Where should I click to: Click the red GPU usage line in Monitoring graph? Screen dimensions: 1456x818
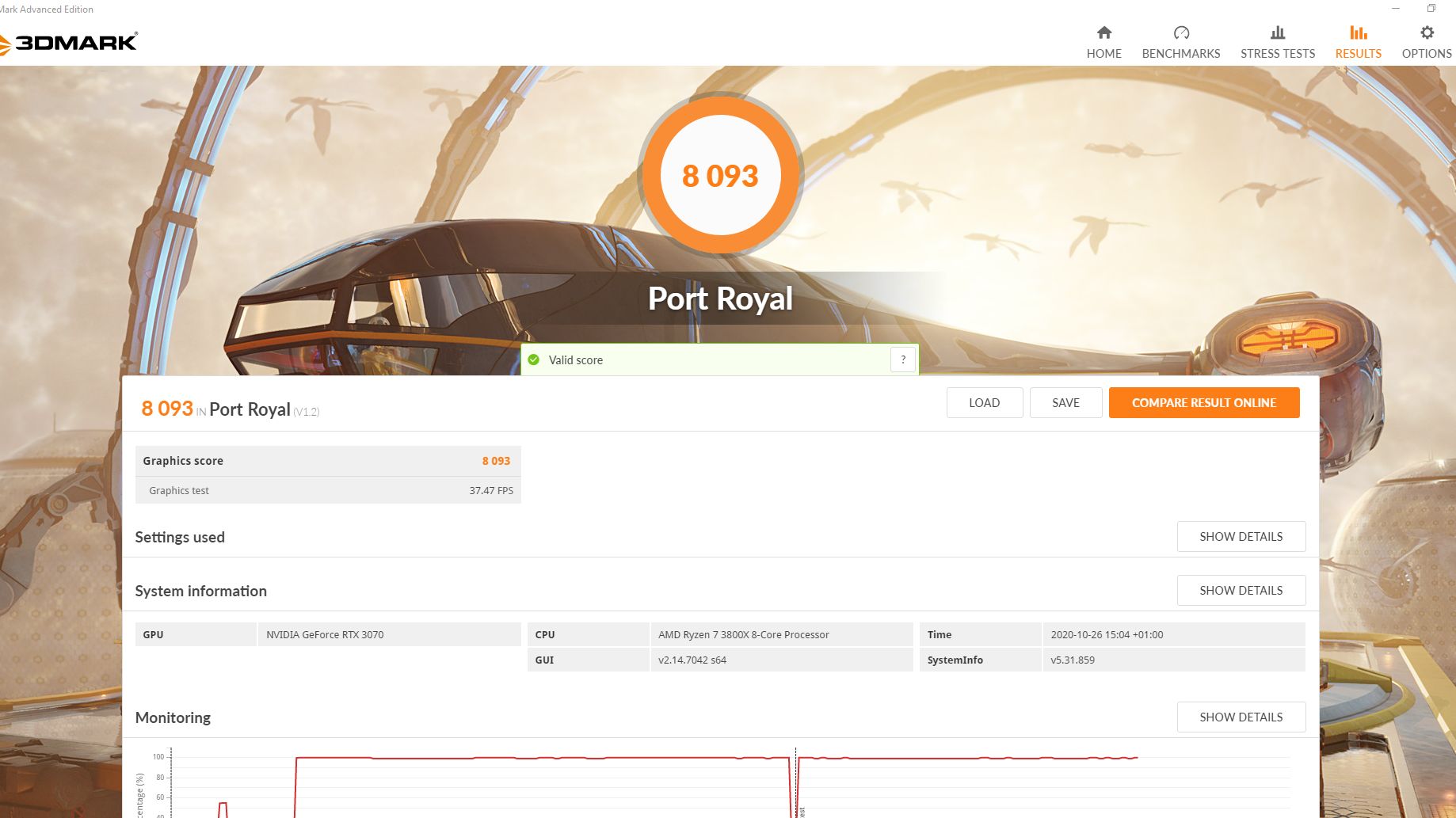555,758
